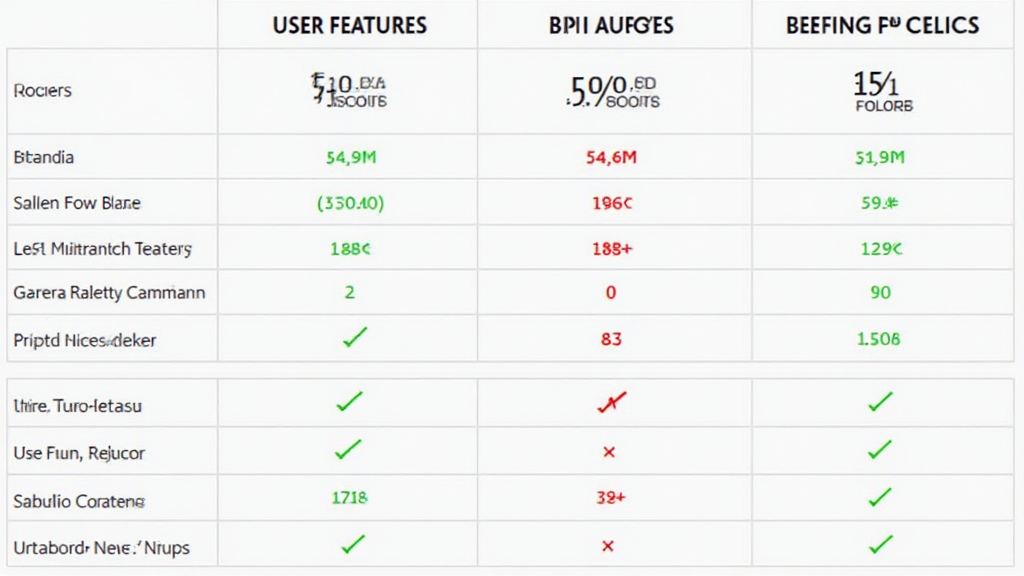Click User Features checkmark in Use Fiun, Rejucor row
Image resolution: width=1024 pixels, height=576 pixels.
coord(348,450)
